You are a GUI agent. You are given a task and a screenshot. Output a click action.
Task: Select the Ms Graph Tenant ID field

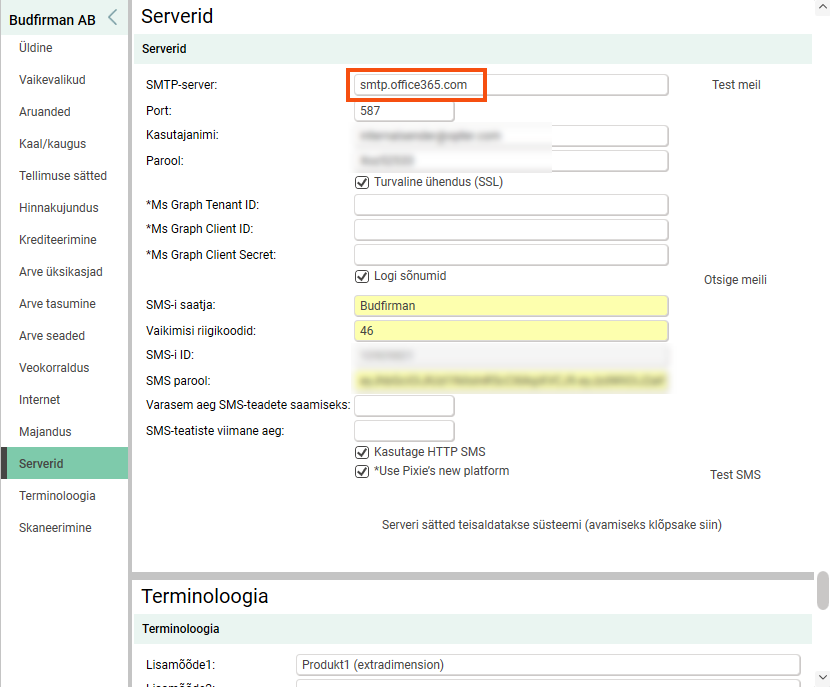[x=510, y=205]
